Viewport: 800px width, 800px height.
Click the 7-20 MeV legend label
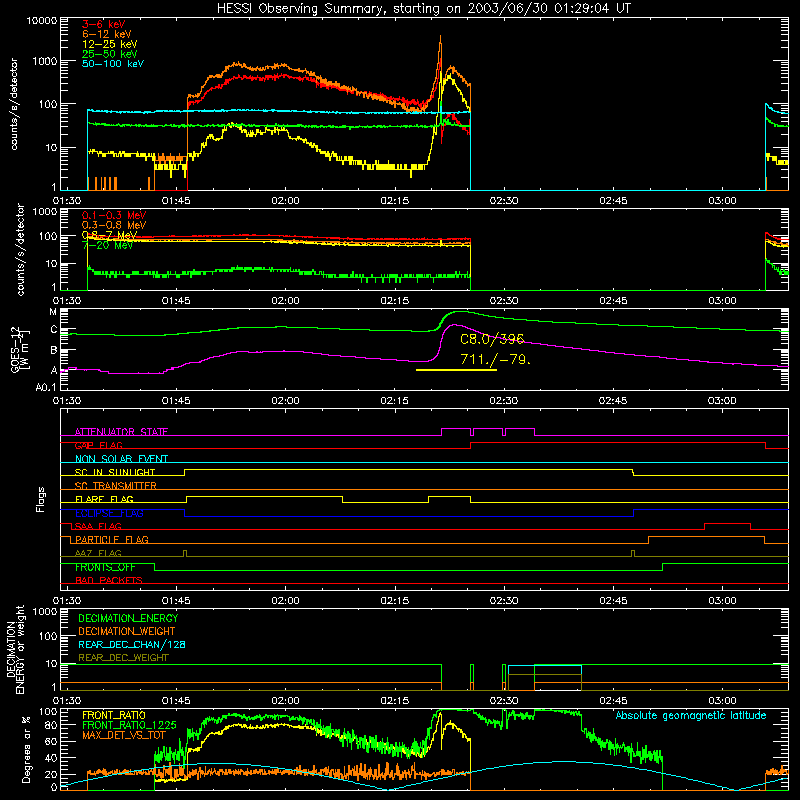[107, 245]
